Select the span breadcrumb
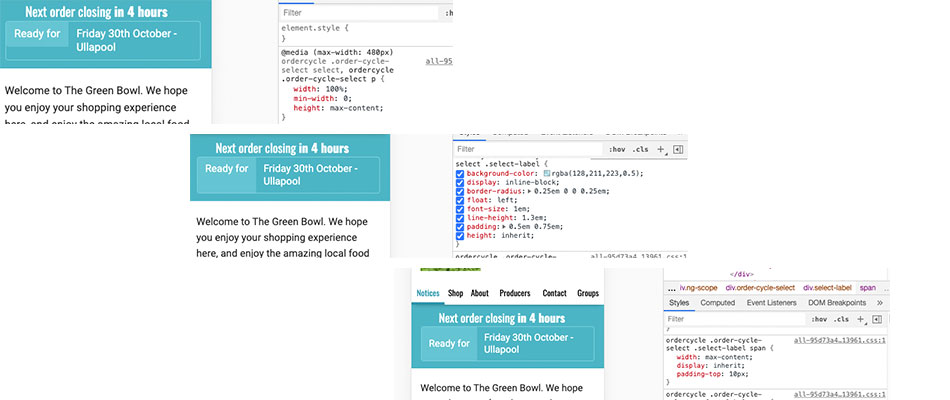The image size is (950, 400). 868,288
